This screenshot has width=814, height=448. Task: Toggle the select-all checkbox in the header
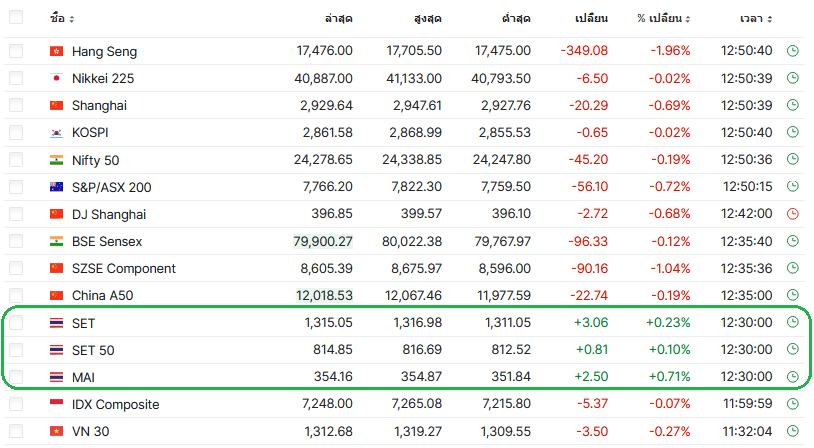tap(17, 18)
